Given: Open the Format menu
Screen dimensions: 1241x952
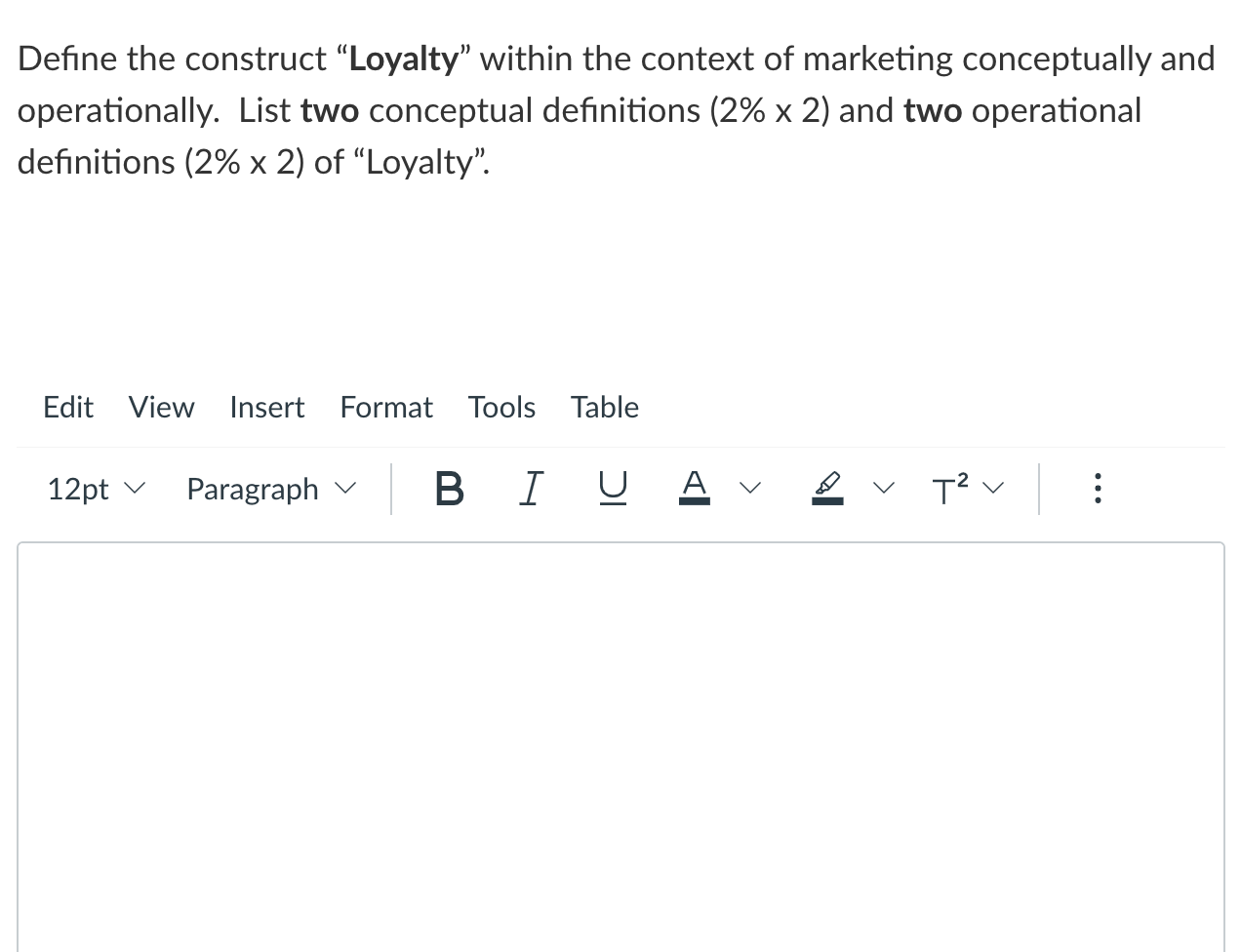Looking at the screenshot, I should click(x=386, y=407).
